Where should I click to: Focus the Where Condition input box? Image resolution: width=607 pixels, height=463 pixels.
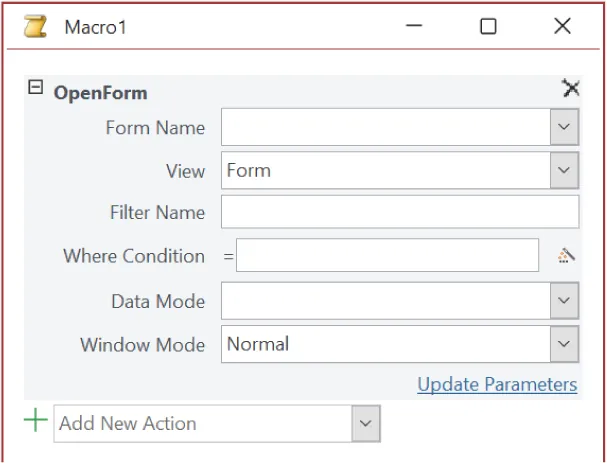[387, 256]
